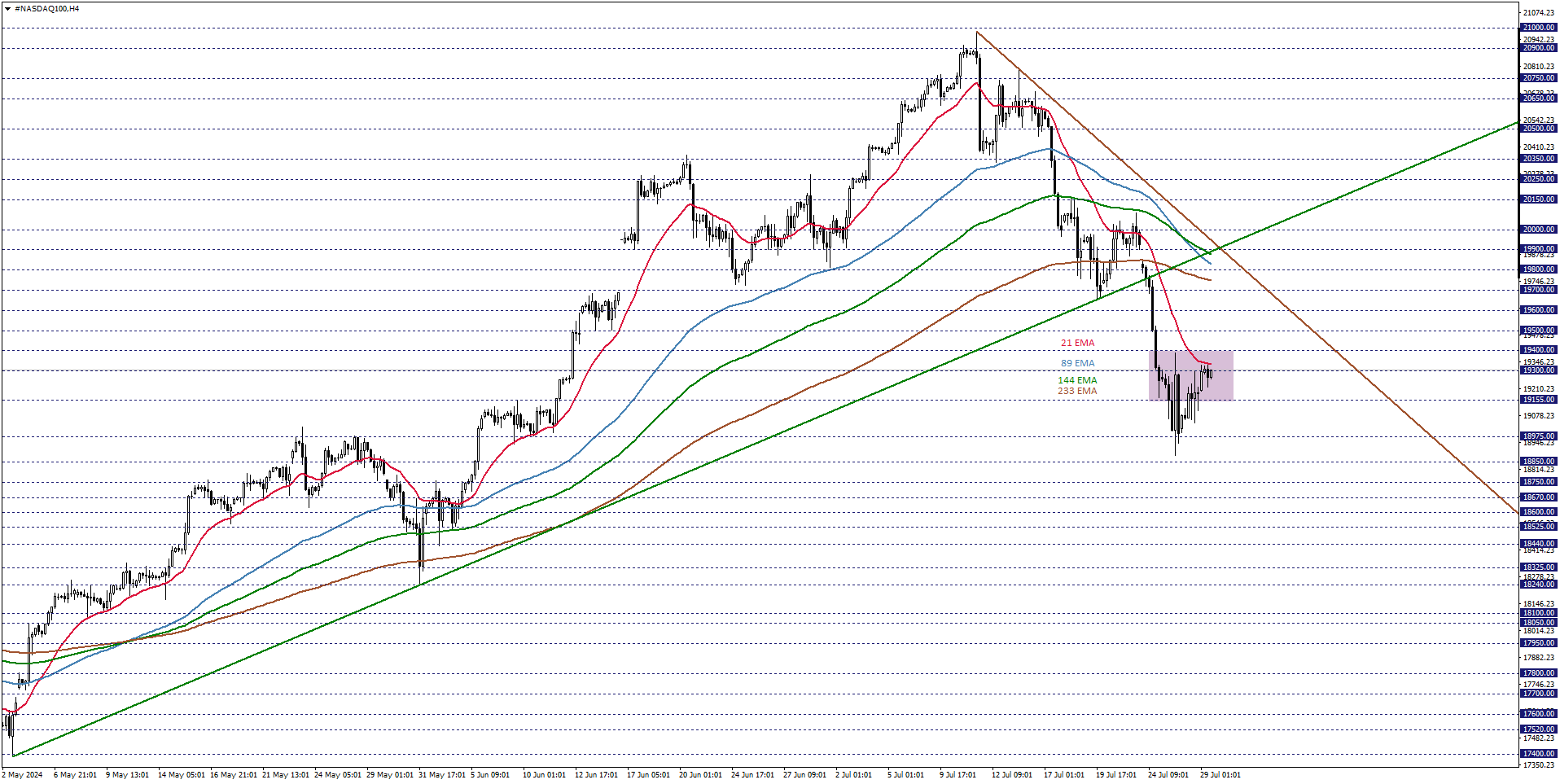Click the 19800.00 price level label
This screenshot has height=784, width=1560.
(x=1539, y=269)
